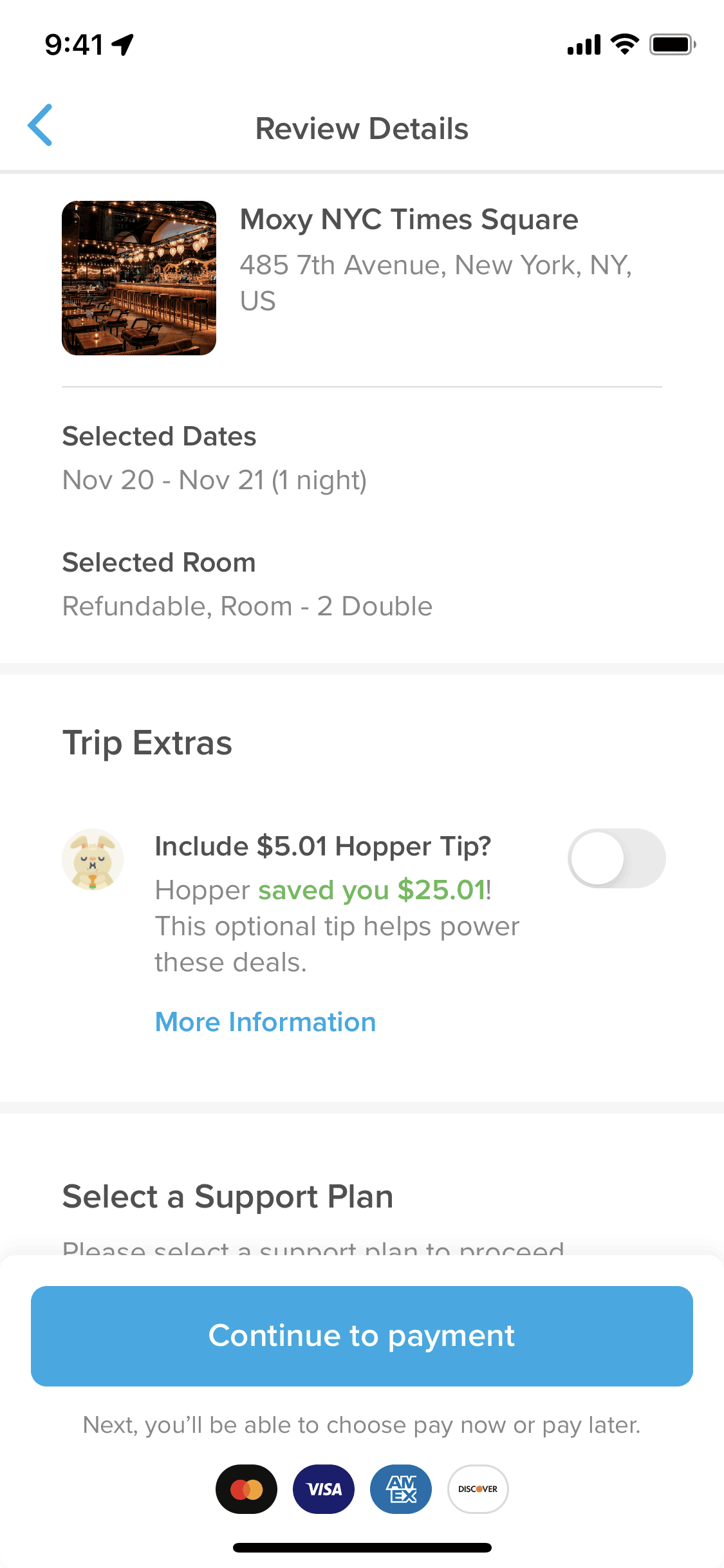Screen dimensions: 724x1568
Task: Tap the Moxy NYC Times Square title
Action: click(x=409, y=219)
